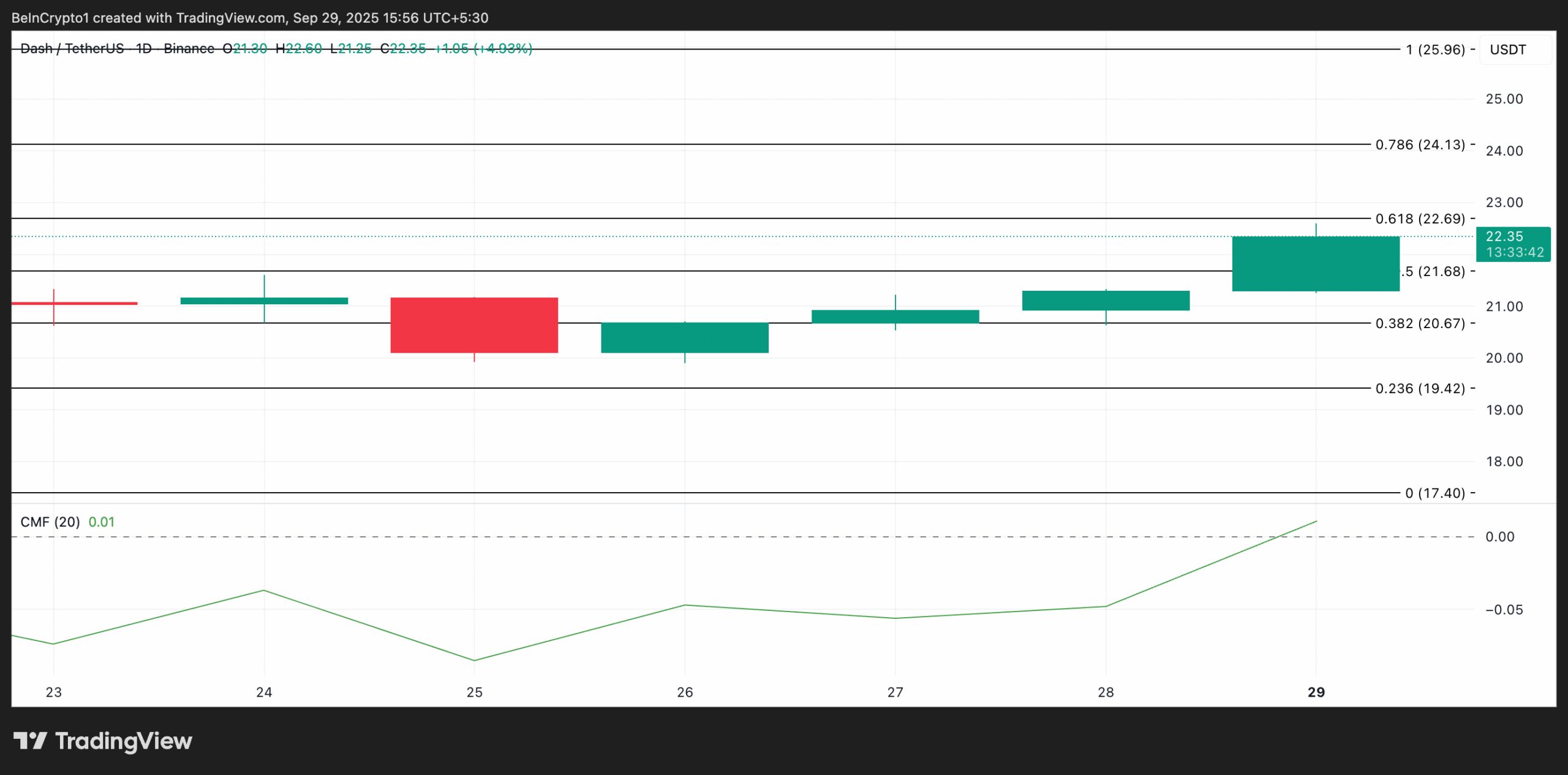This screenshot has width=1568, height=775.
Task: Click the 0.786 (24.13) Fibonacci label
Action: click(x=1420, y=144)
